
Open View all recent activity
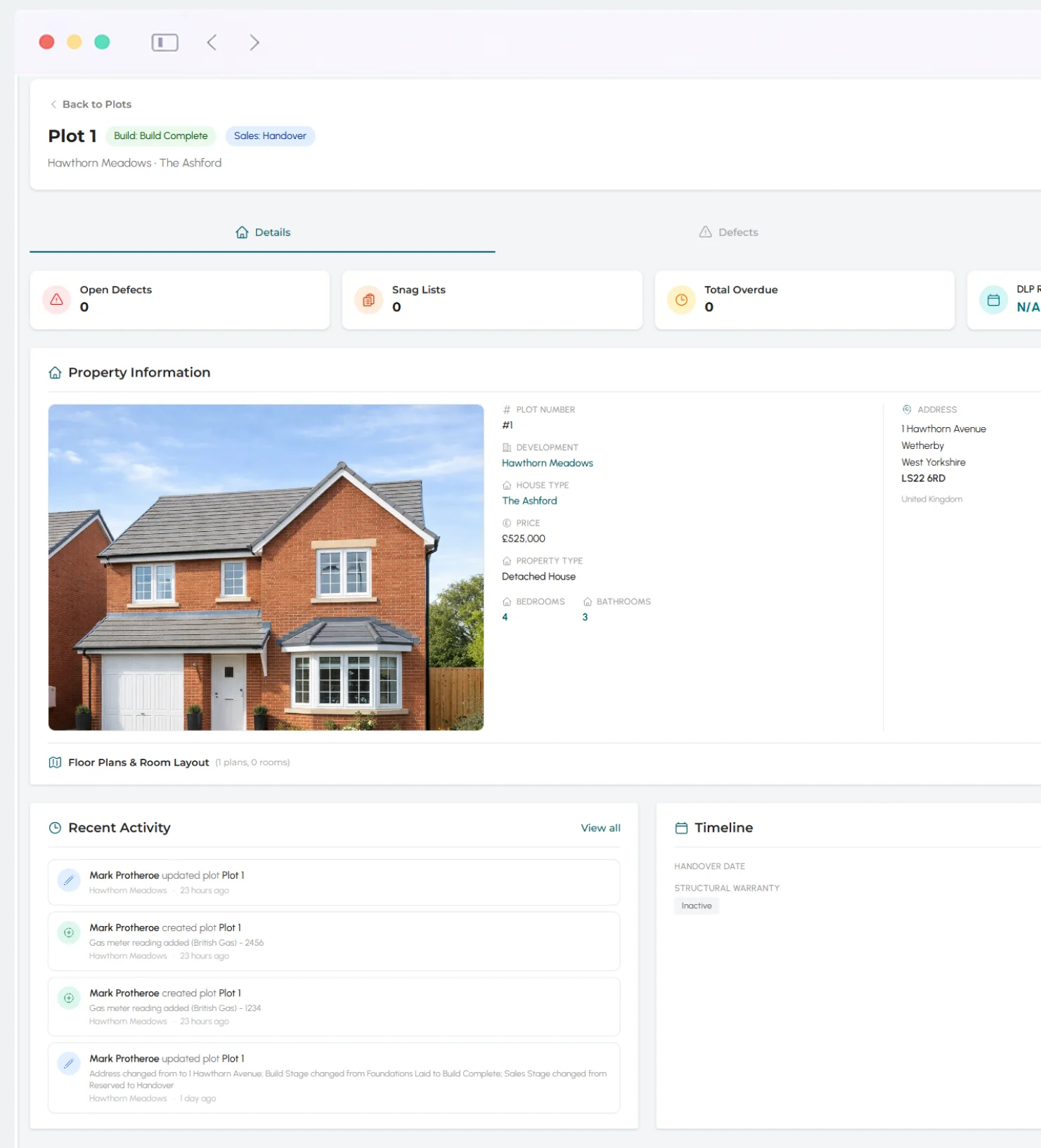pyautogui.click(x=600, y=828)
